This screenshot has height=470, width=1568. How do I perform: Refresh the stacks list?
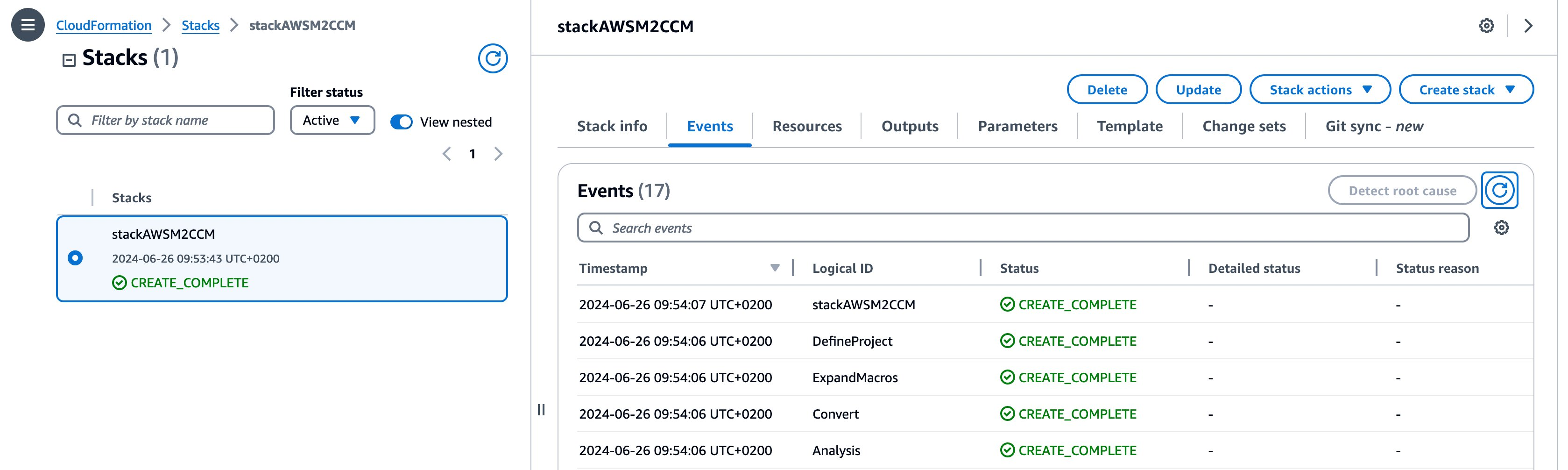coord(492,59)
